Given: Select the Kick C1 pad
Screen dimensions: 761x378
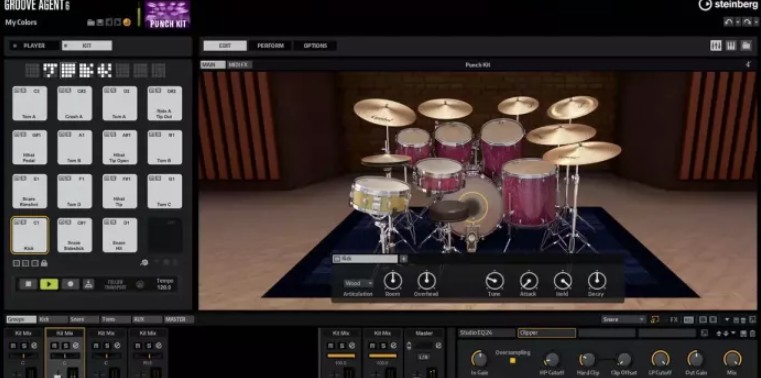Looking at the screenshot, I should 30,235.
